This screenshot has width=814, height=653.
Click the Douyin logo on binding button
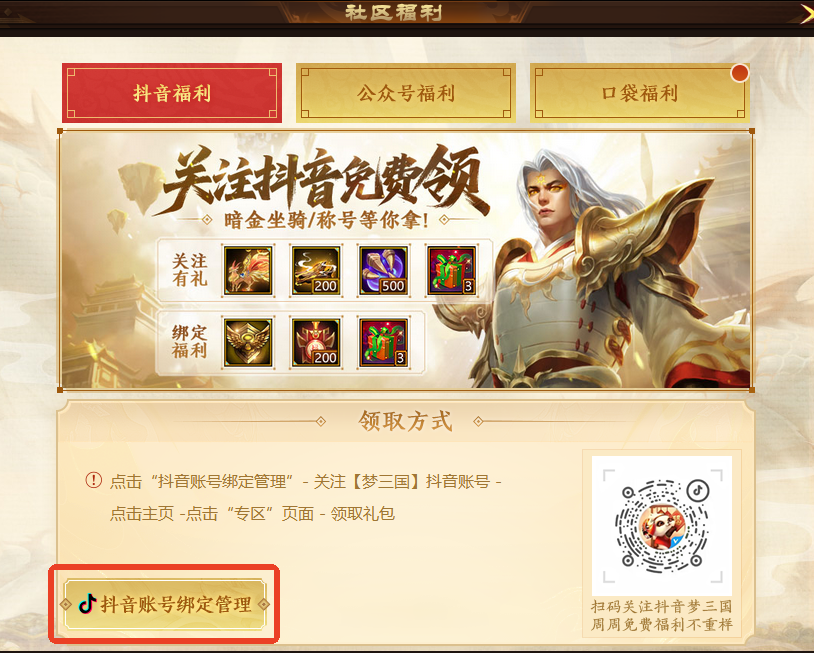coord(87,604)
